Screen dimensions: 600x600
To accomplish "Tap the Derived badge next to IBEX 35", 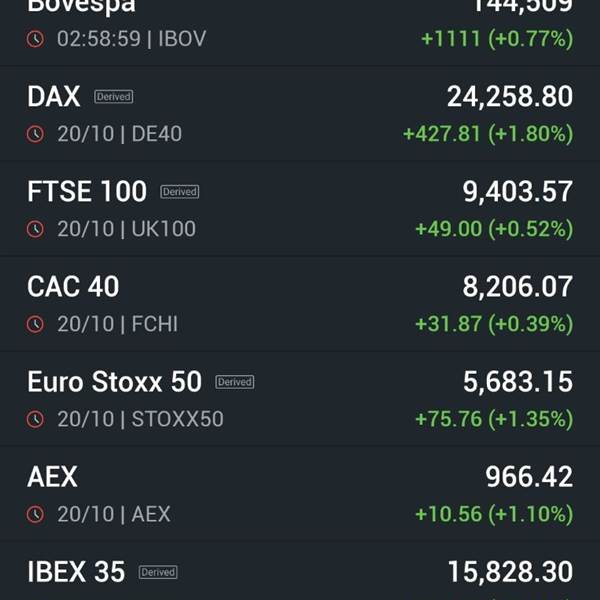I will coord(158,572).
